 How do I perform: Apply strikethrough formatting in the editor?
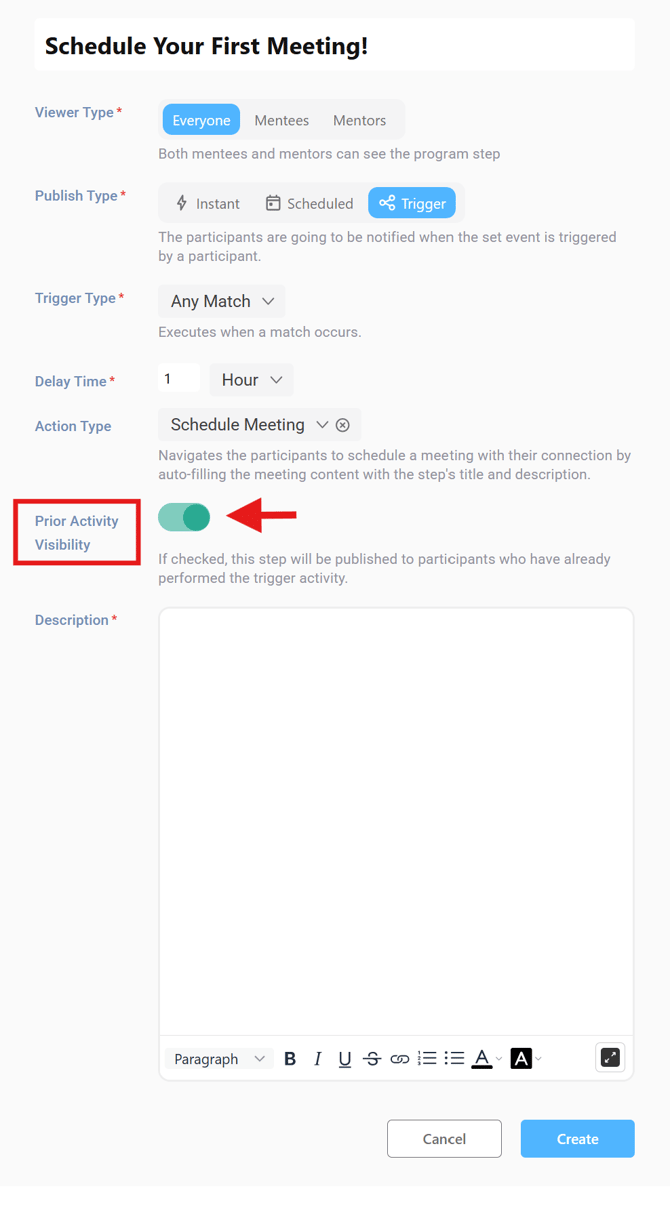[372, 1058]
